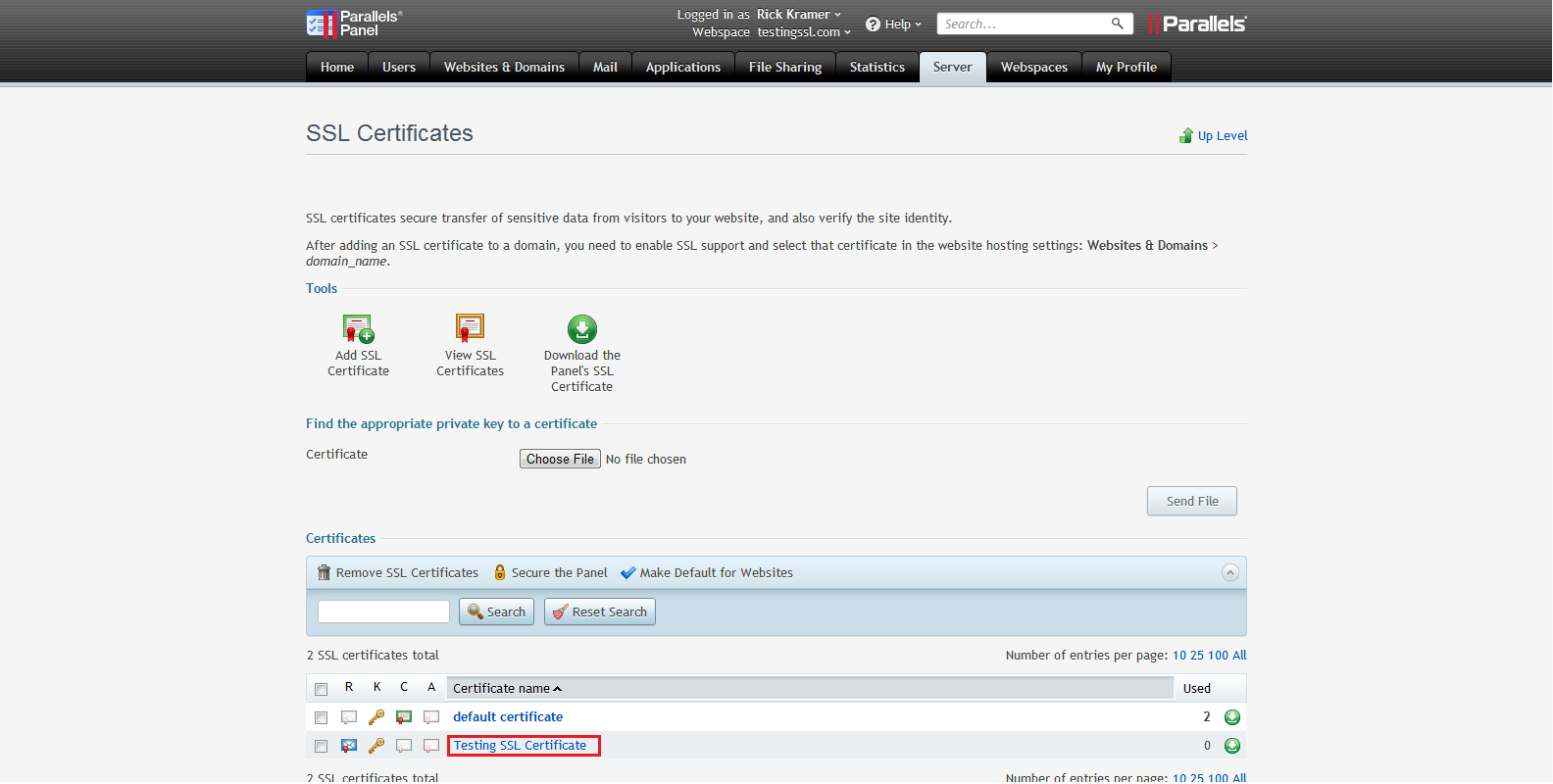Open the Testing SSL Certificate link
Viewport: 1553px width, 784px height.
click(x=520, y=745)
